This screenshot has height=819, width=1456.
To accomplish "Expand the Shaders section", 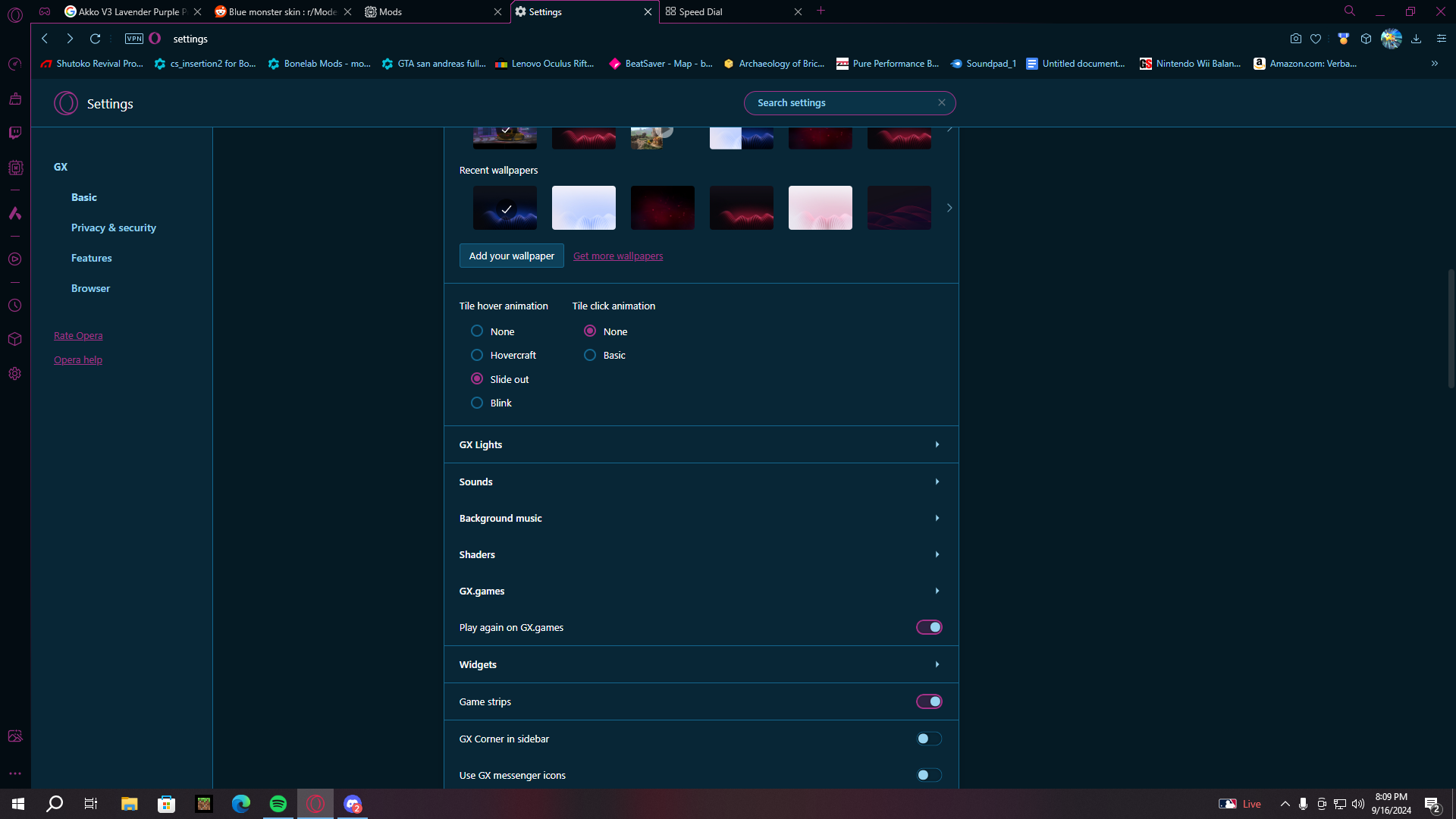I will [x=701, y=554].
